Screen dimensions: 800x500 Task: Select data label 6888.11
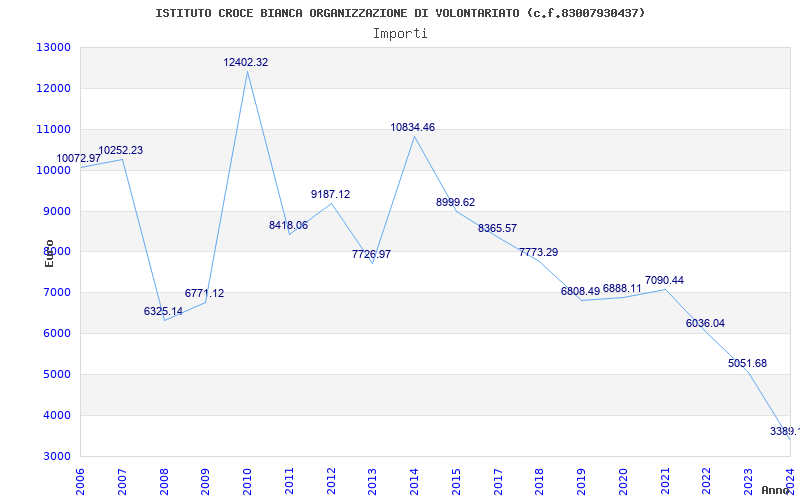click(622, 288)
